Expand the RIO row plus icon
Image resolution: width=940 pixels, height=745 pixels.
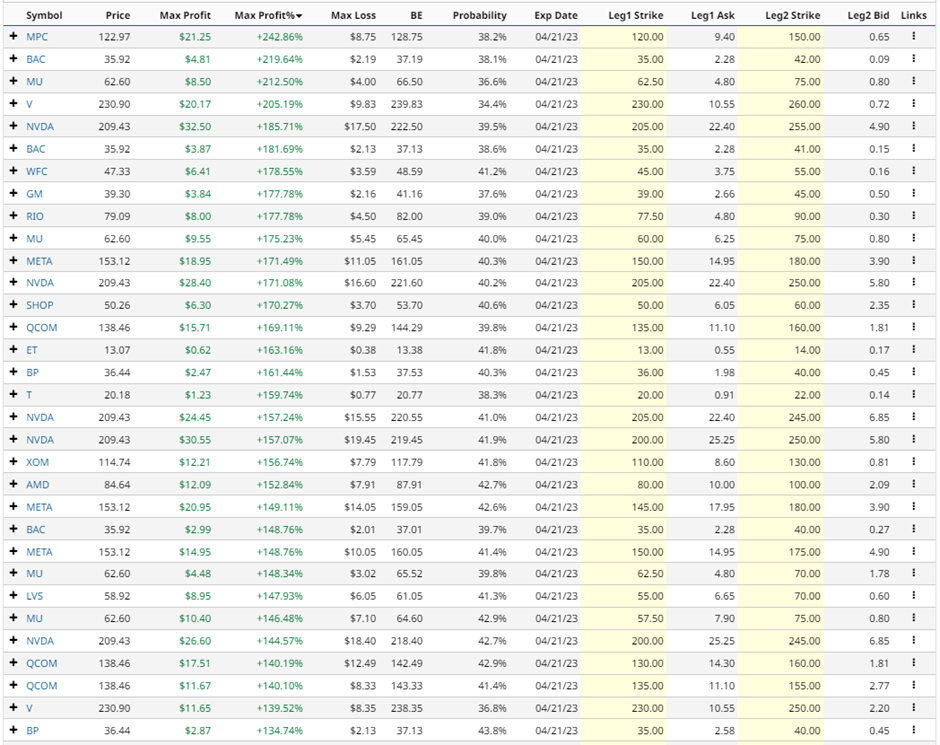[x=13, y=216]
